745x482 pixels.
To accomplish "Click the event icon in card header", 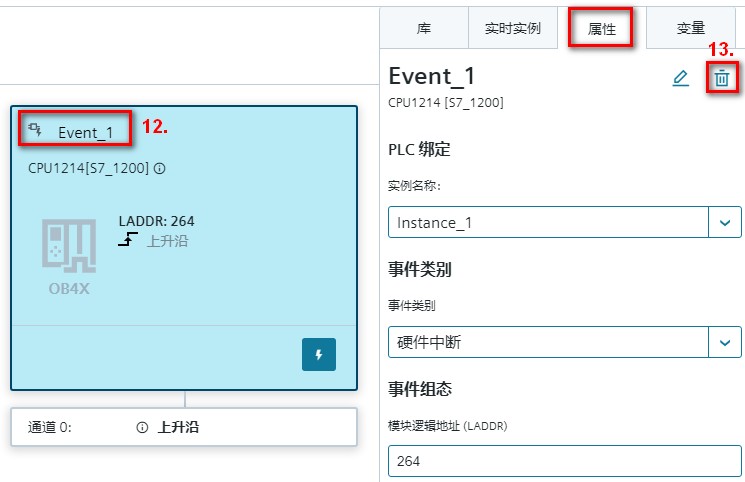I will (35, 130).
